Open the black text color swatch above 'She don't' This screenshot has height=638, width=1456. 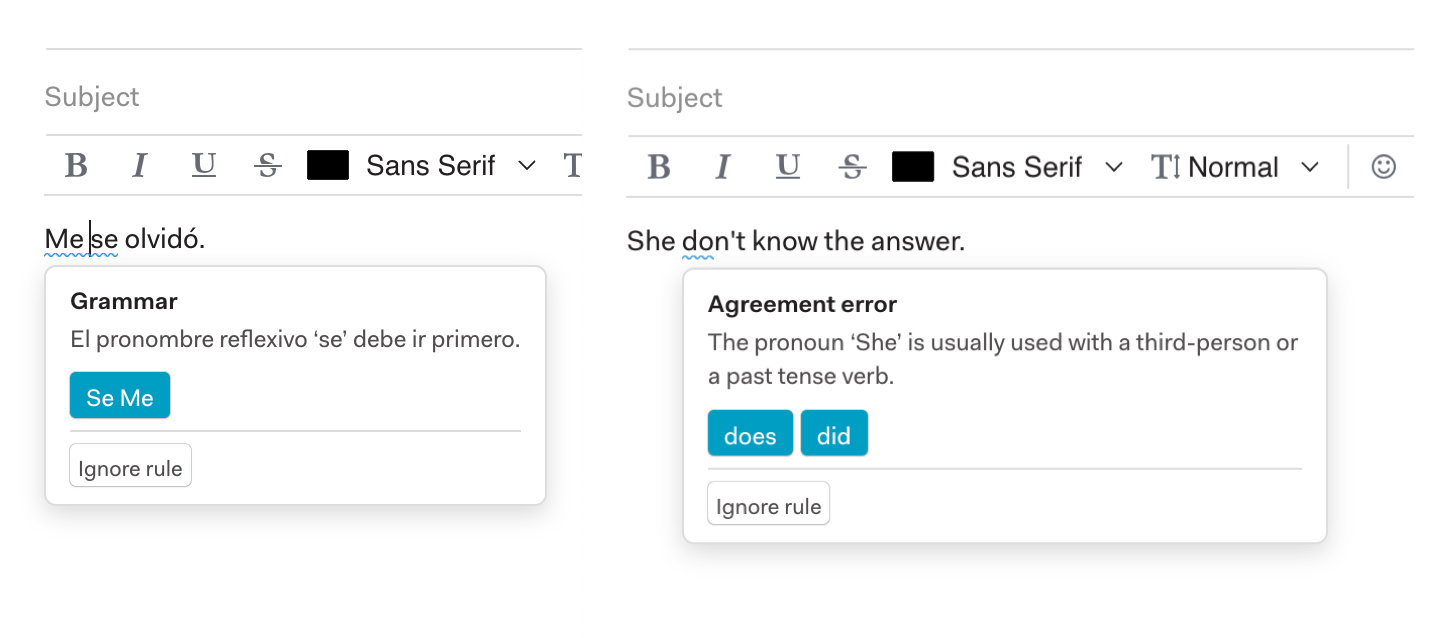pos(912,167)
